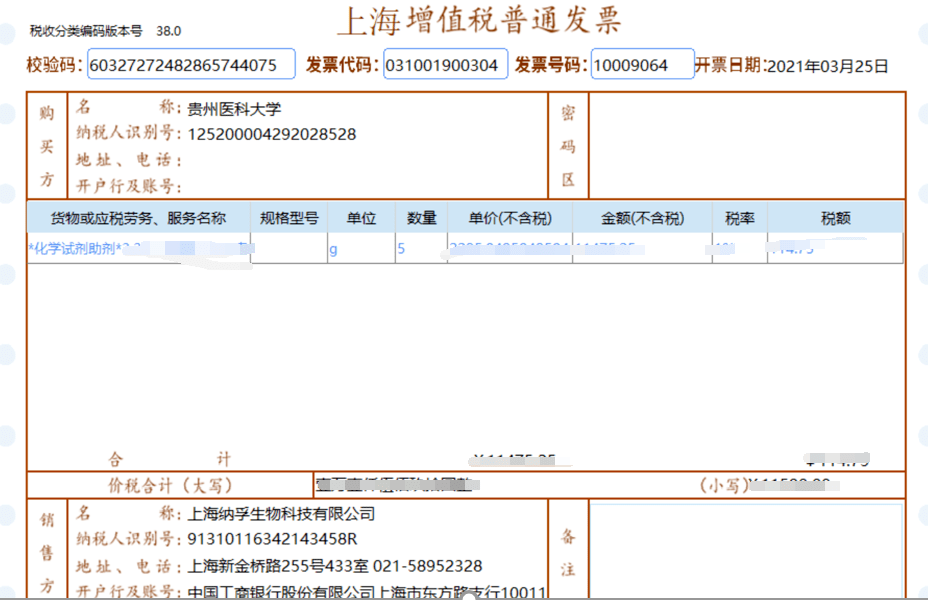Click the 校验码 input field
The height and width of the screenshot is (600, 928).
pyautogui.click(x=191, y=65)
